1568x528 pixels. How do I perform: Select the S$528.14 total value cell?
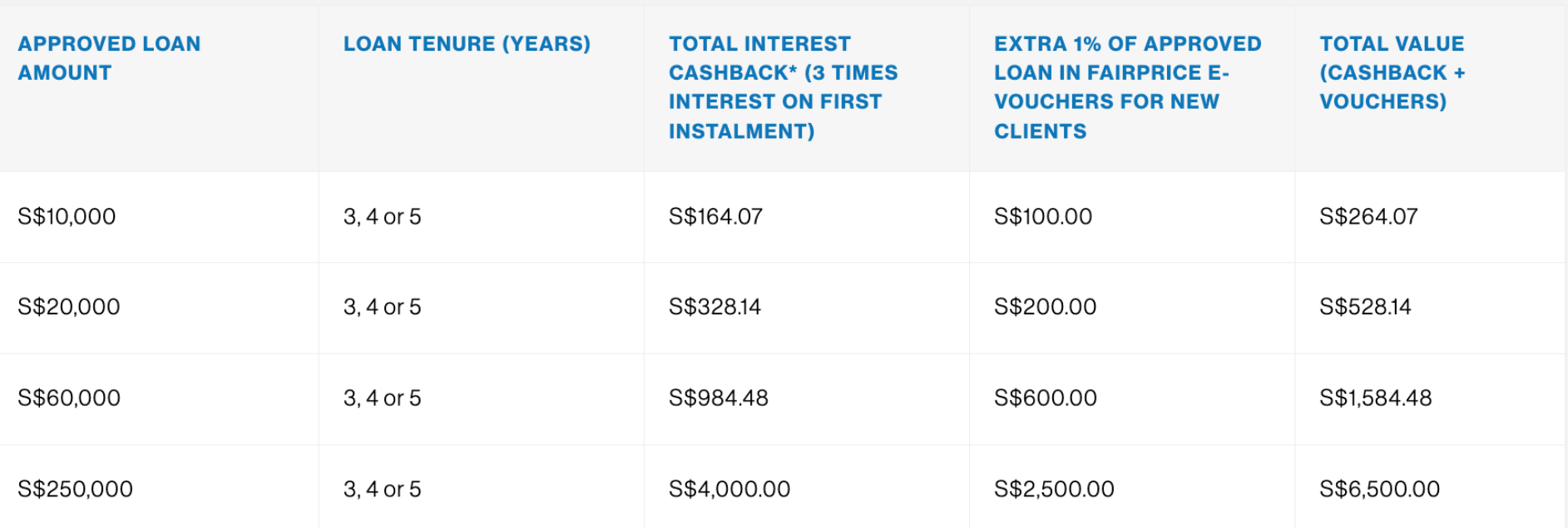[x=1365, y=307]
